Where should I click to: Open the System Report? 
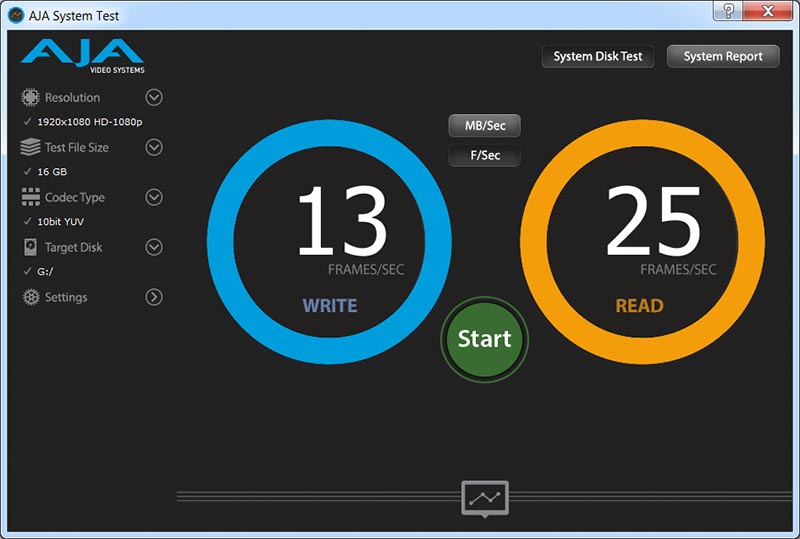click(723, 56)
